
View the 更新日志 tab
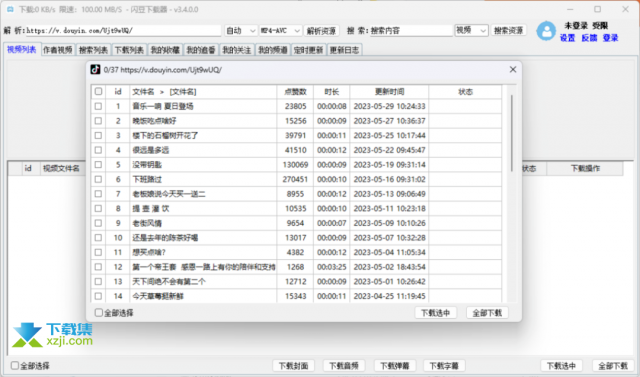tap(344, 50)
